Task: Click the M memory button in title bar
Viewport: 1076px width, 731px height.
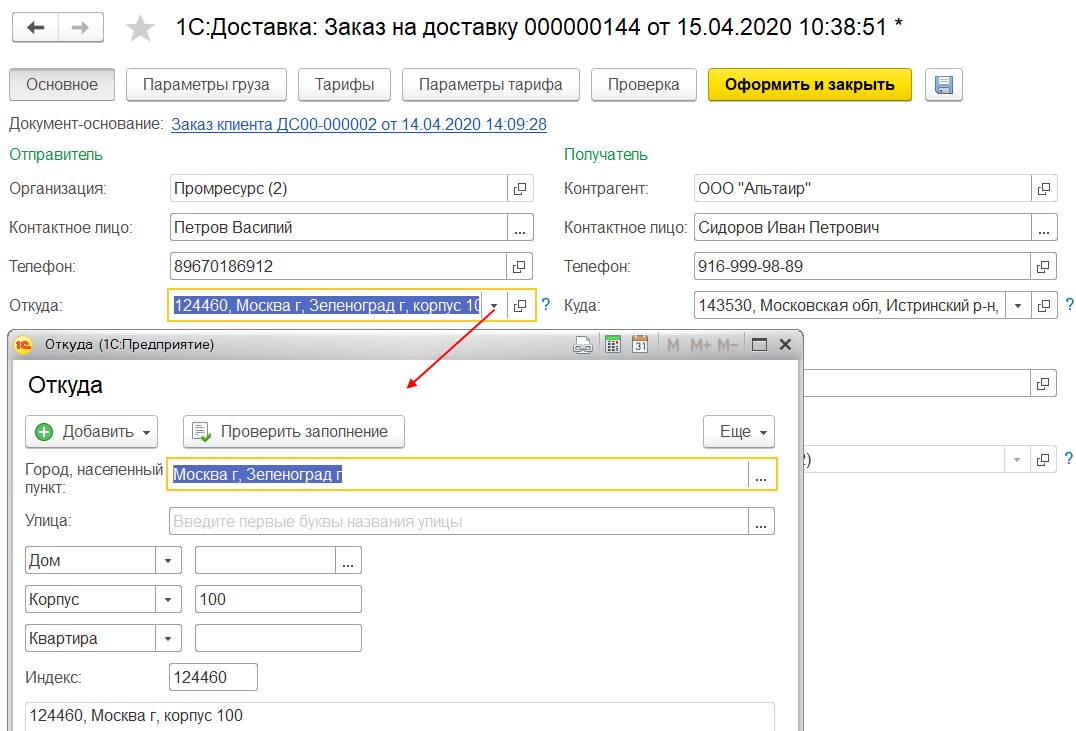Action: tap(673, 345)
